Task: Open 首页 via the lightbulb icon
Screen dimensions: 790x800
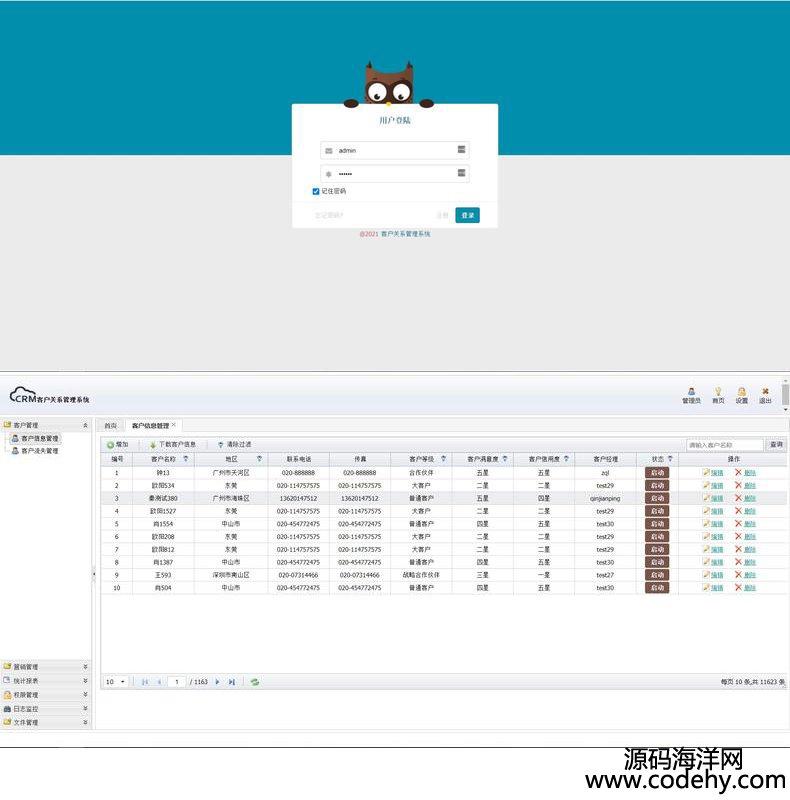Action: [x=717, y=392]
